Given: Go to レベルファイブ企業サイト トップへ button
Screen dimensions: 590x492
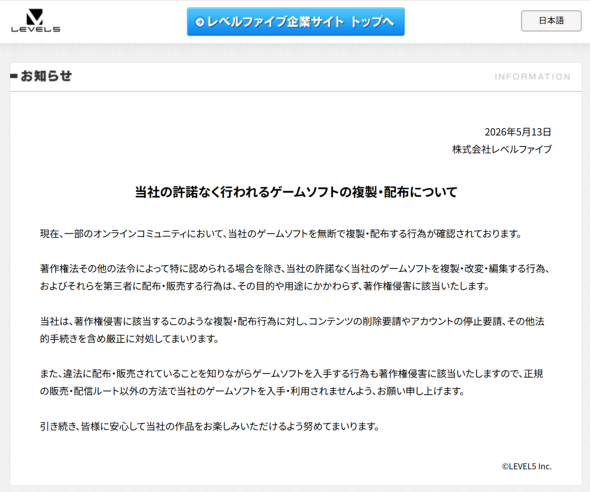Looking at the screenshot, I should 296,22.
